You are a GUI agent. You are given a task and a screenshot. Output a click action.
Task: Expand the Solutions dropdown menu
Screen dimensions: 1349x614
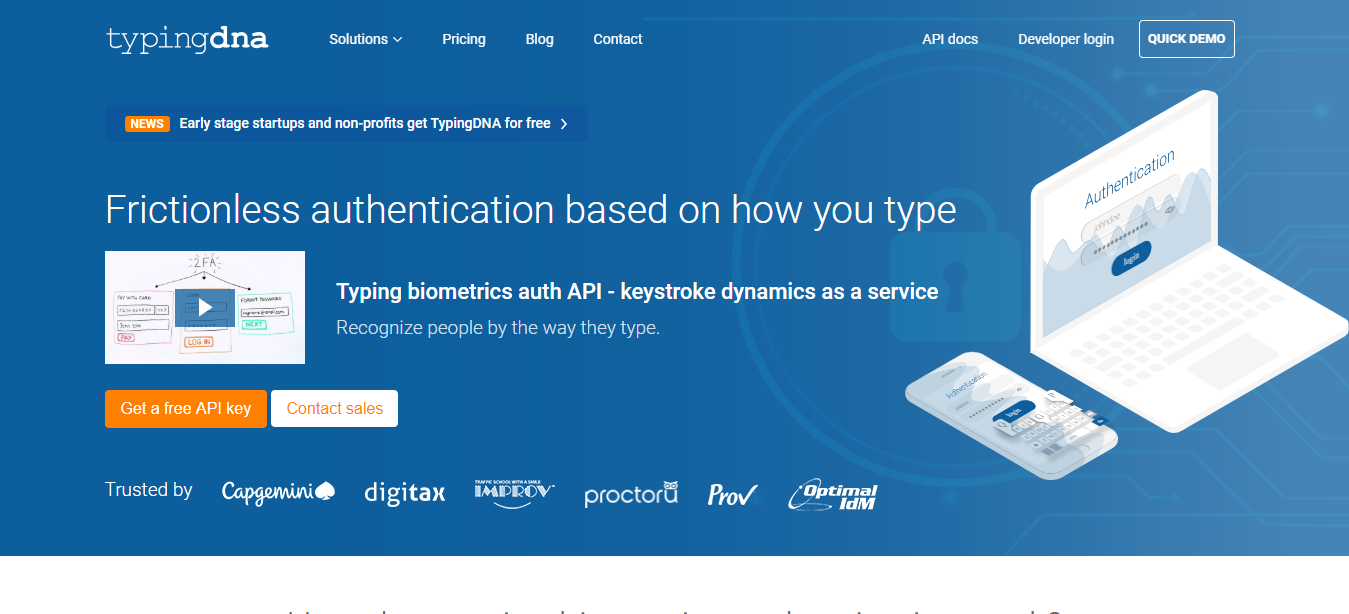click(x=365, y=39)
